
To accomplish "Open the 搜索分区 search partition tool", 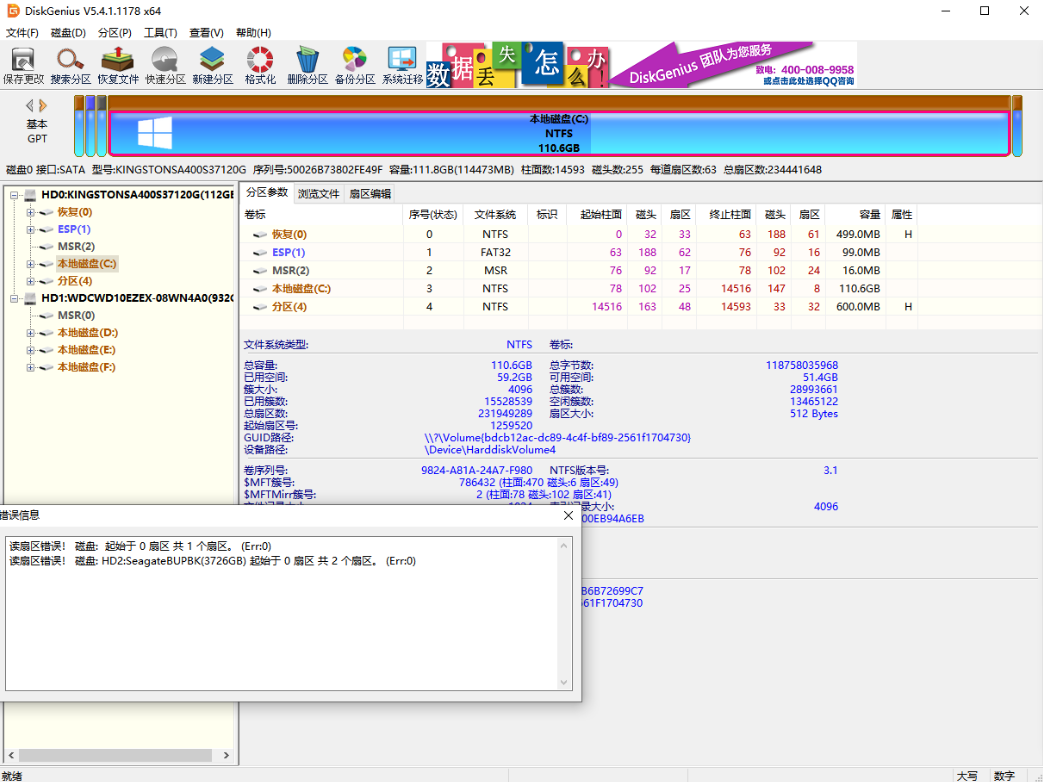I will [x=71, y=65].
